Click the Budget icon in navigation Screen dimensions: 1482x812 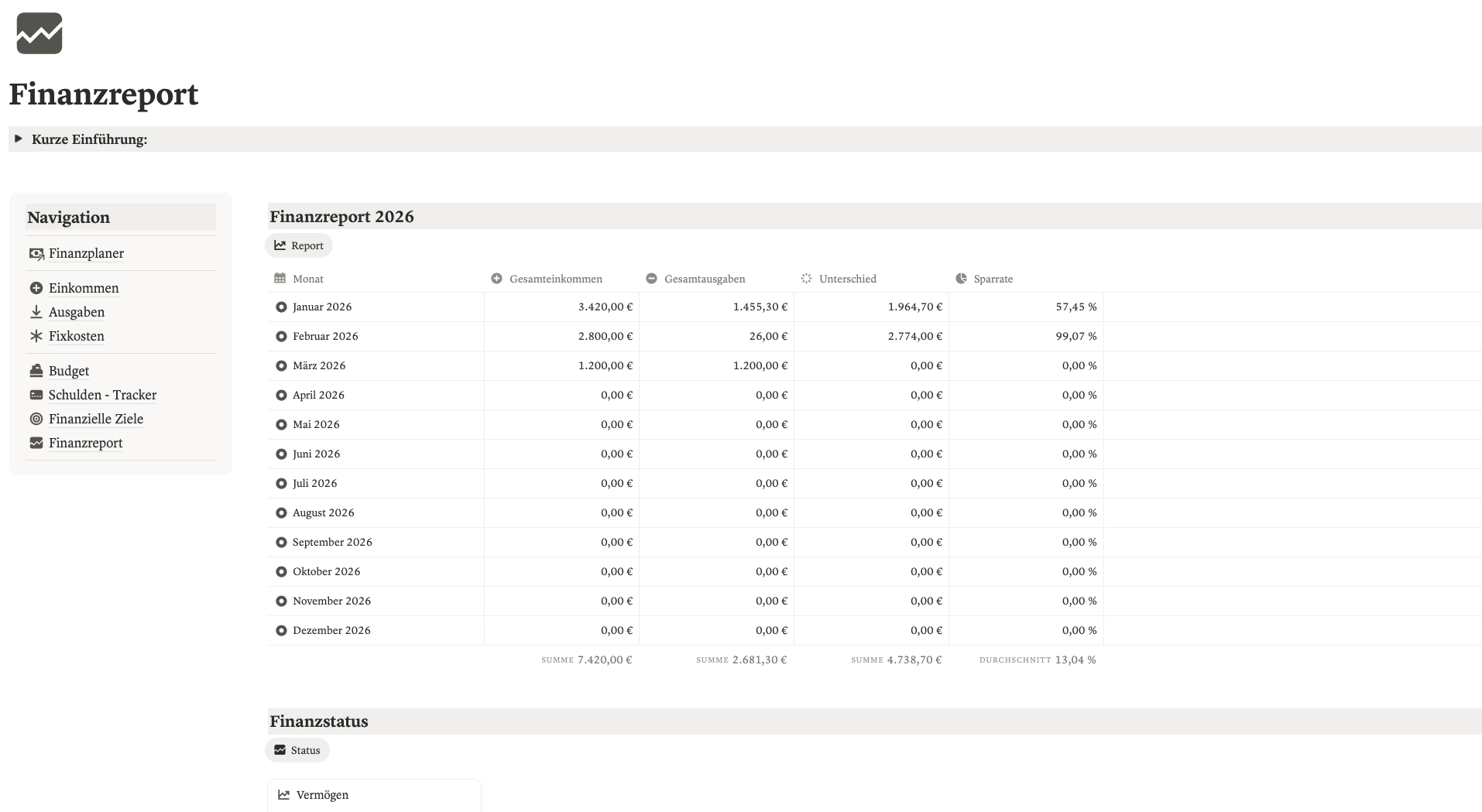coord(36,371)
